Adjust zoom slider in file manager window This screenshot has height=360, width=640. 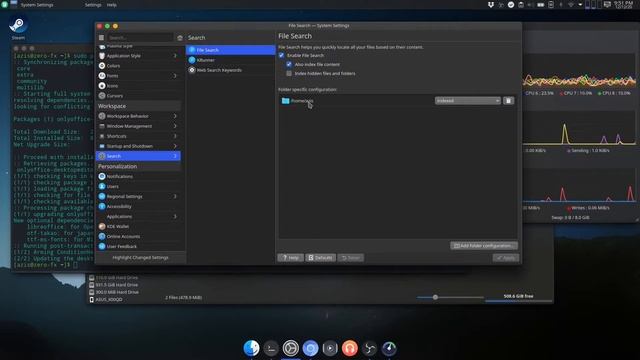tap(435, 297)
